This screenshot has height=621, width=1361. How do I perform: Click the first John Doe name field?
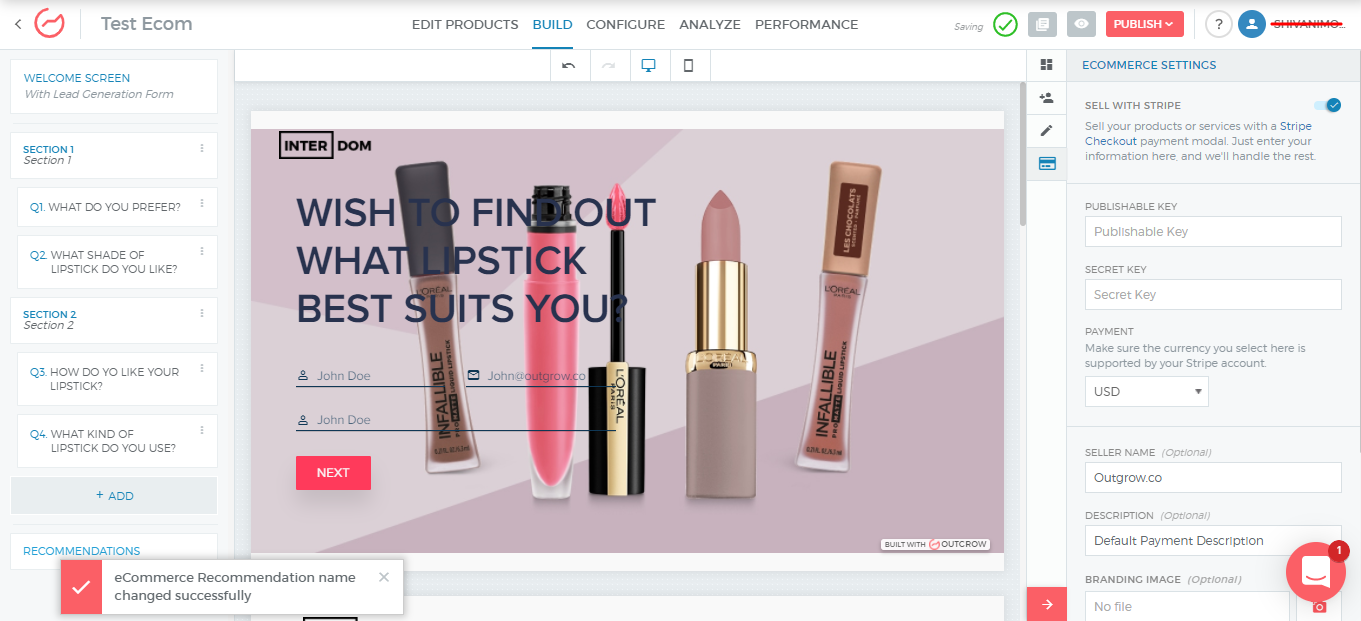pyautogui.click(x=371, y=376)
